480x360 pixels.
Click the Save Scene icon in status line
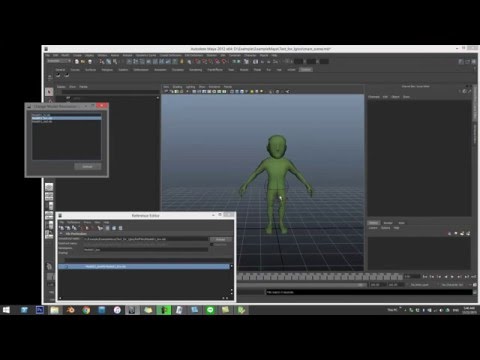[90, 62]
